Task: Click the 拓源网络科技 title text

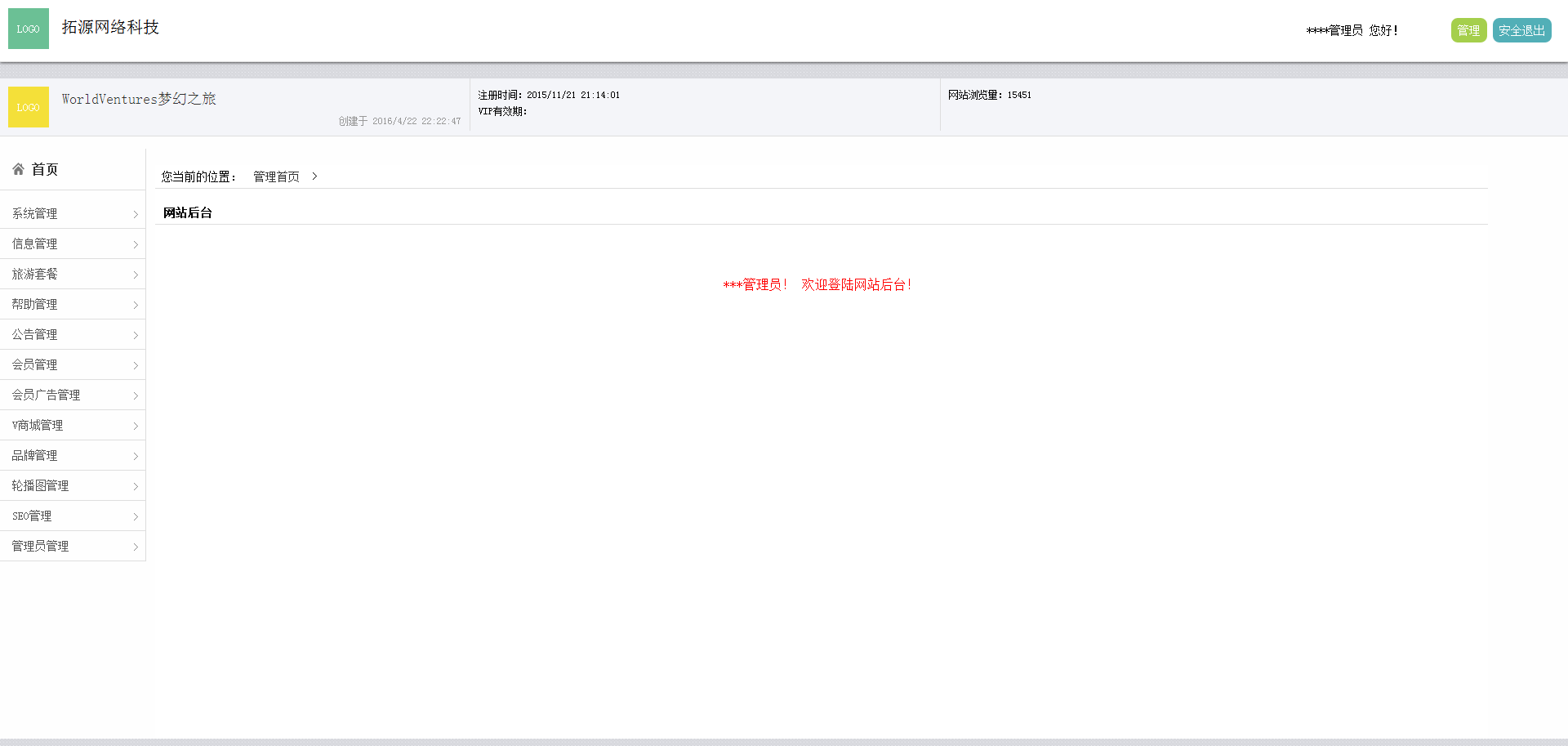Action: tap(110, 27)
